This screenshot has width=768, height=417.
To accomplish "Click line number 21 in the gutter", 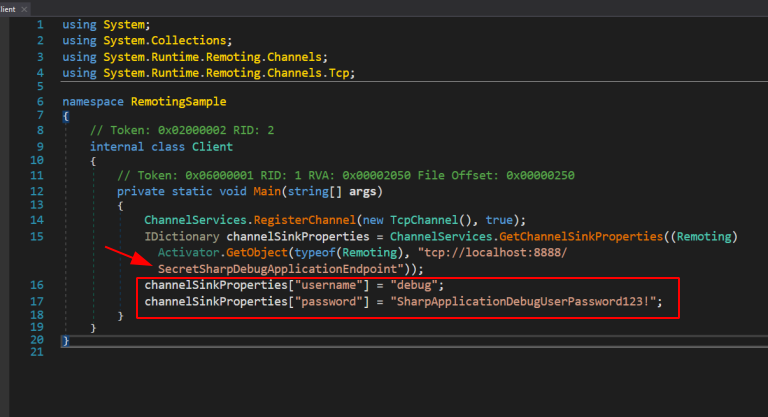I will (x=35, y=352).
